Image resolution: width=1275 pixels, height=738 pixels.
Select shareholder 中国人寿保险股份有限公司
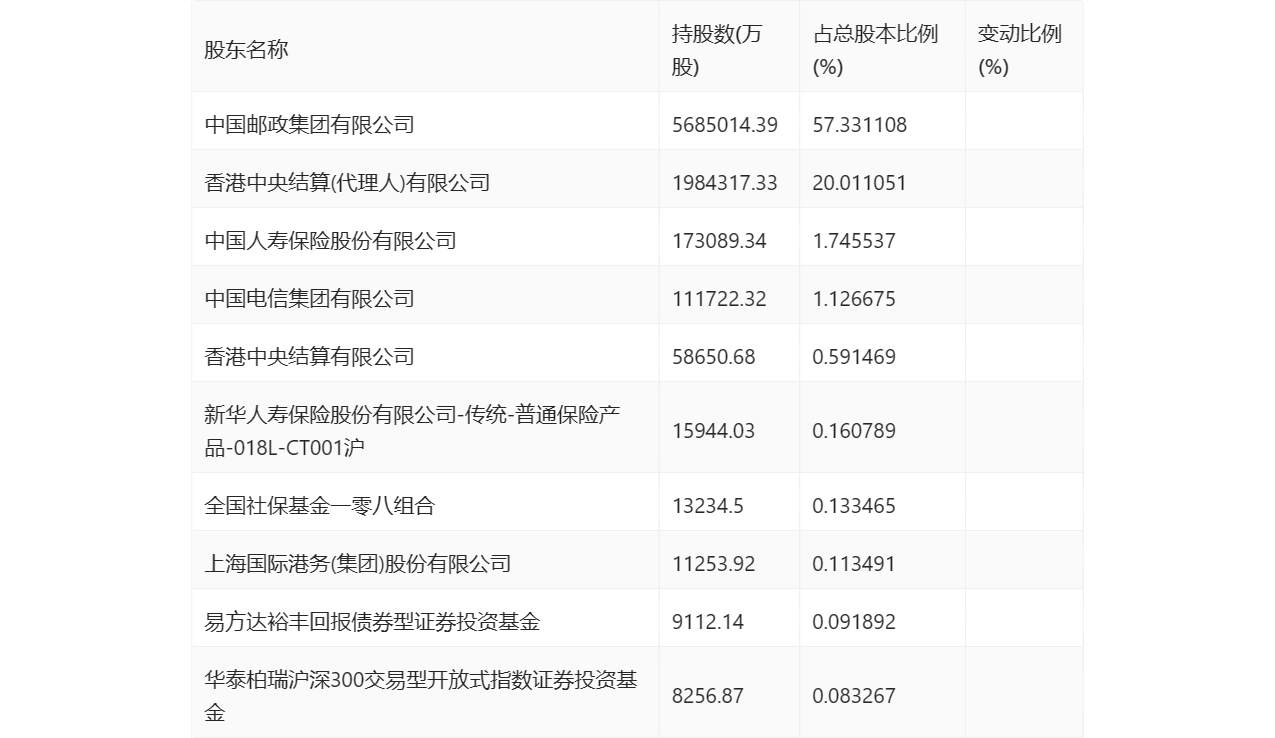pyautogui.click(x=330, y=241)
